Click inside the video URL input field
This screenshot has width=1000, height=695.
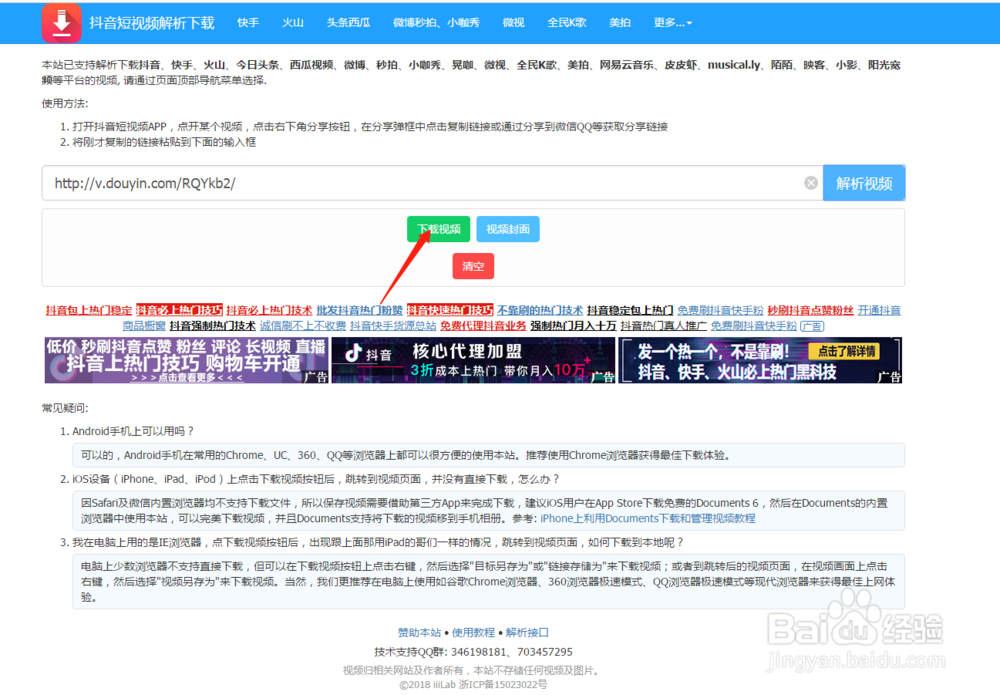coord(400,182)
